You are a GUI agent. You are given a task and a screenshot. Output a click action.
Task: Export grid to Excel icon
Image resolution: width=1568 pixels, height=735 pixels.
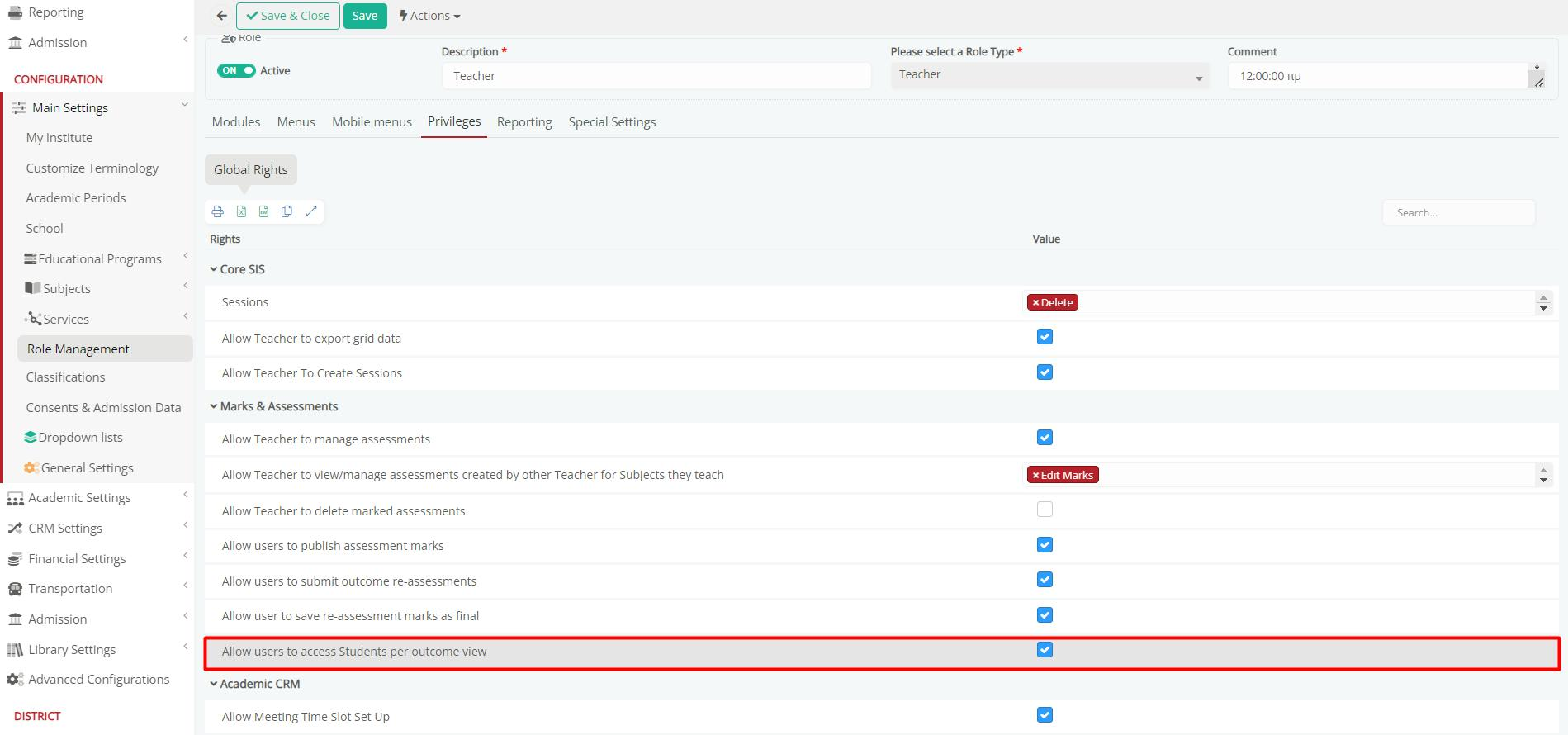[x=241, y=211]
